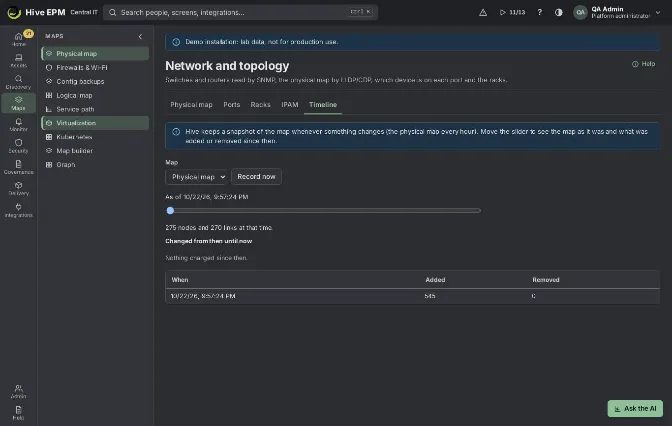Open Home in the left rail
Screen dimensions: 672x426
[18, 39]
